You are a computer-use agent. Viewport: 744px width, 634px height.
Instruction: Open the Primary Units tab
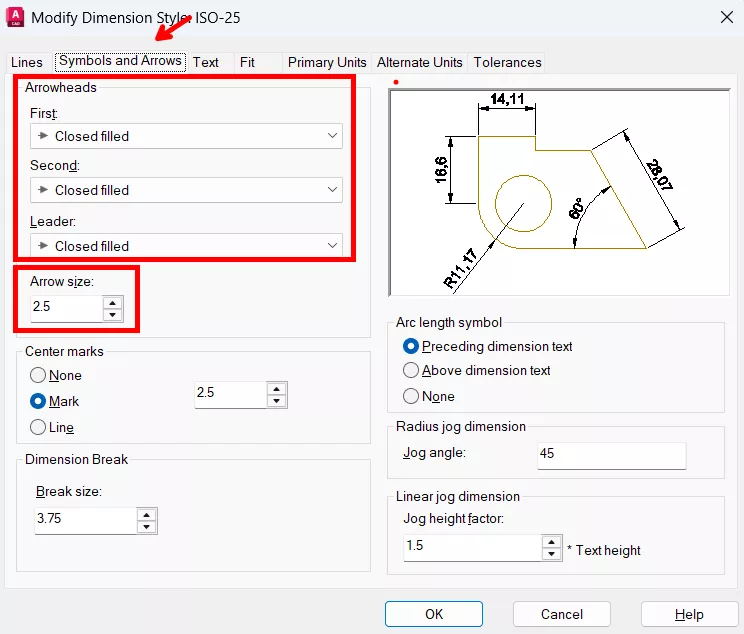[326, 62]
